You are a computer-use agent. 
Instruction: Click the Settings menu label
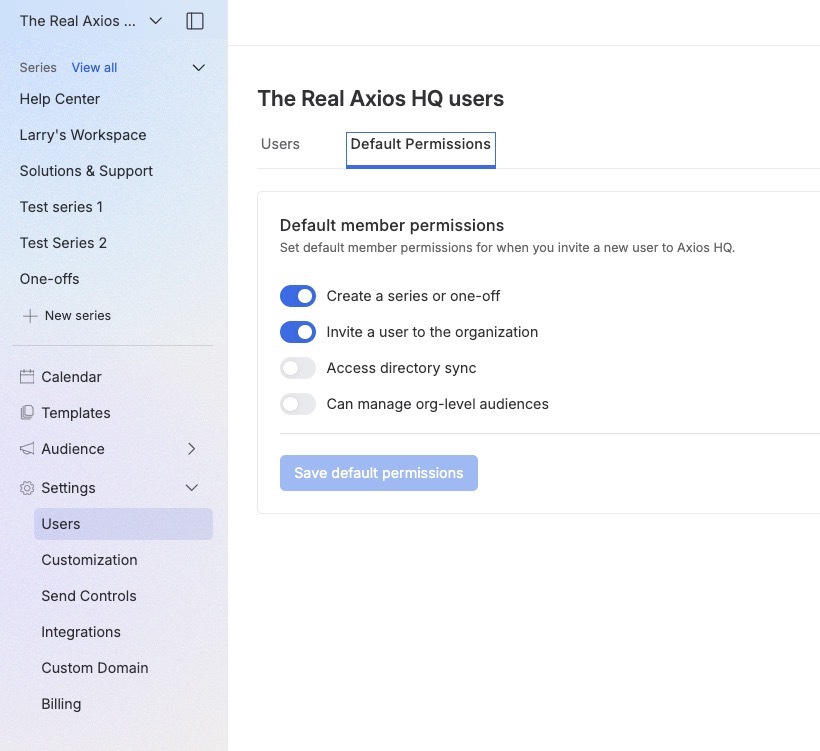coord(69,488)
